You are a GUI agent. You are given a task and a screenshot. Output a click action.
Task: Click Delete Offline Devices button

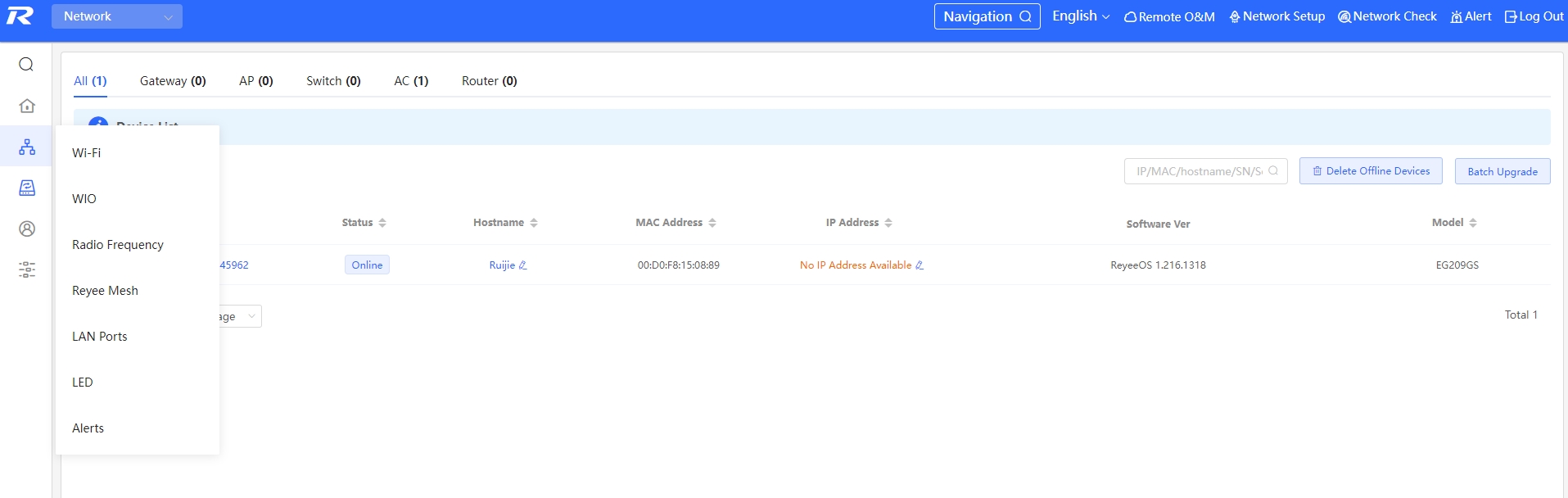[x=1370, y=171]
